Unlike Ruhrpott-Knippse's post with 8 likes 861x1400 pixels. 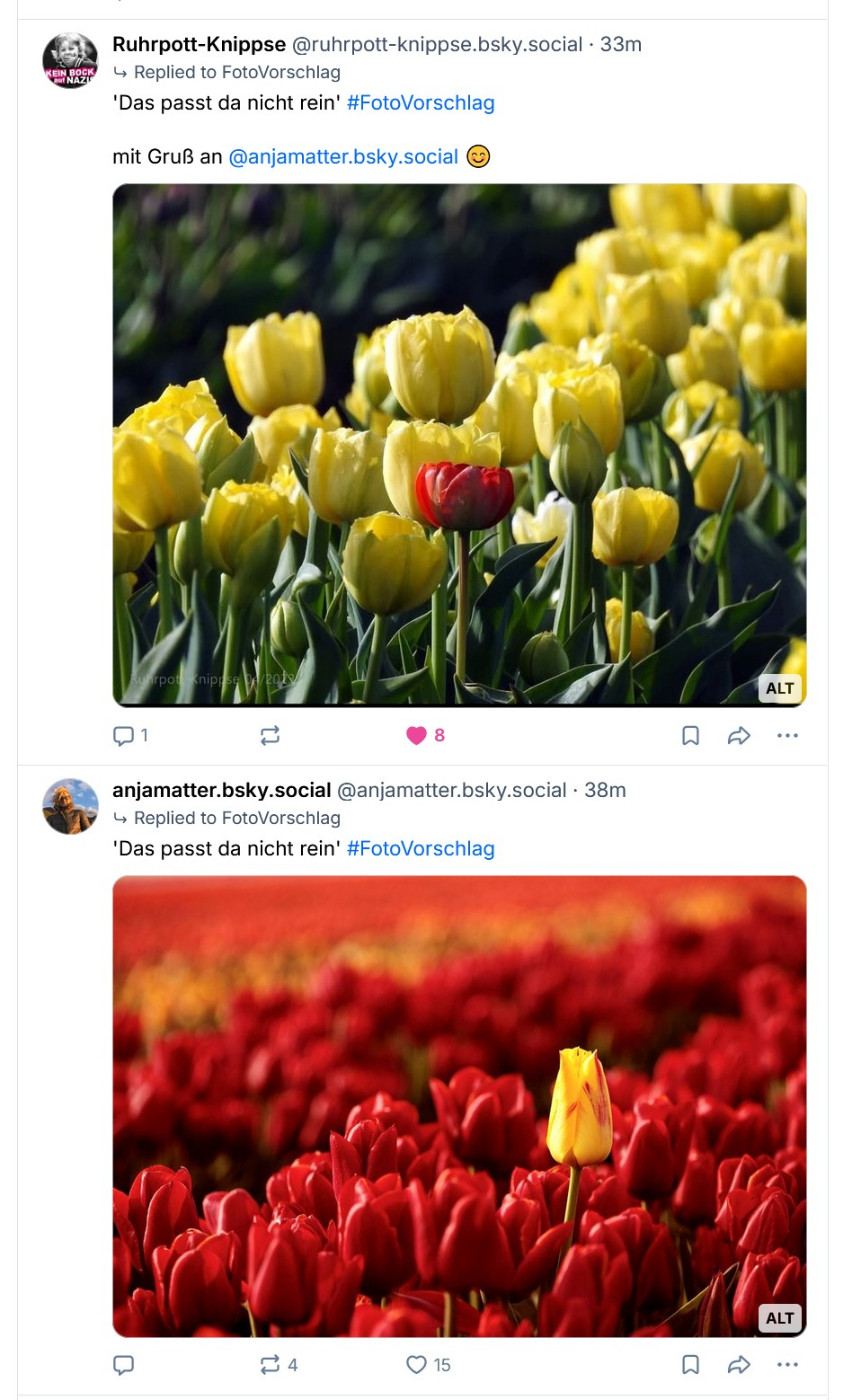416,736
